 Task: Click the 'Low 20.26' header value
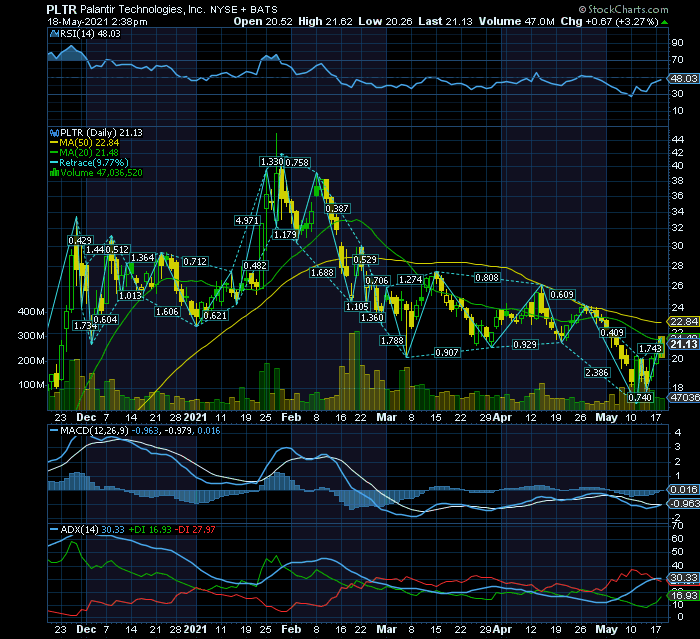pos(385,21)
